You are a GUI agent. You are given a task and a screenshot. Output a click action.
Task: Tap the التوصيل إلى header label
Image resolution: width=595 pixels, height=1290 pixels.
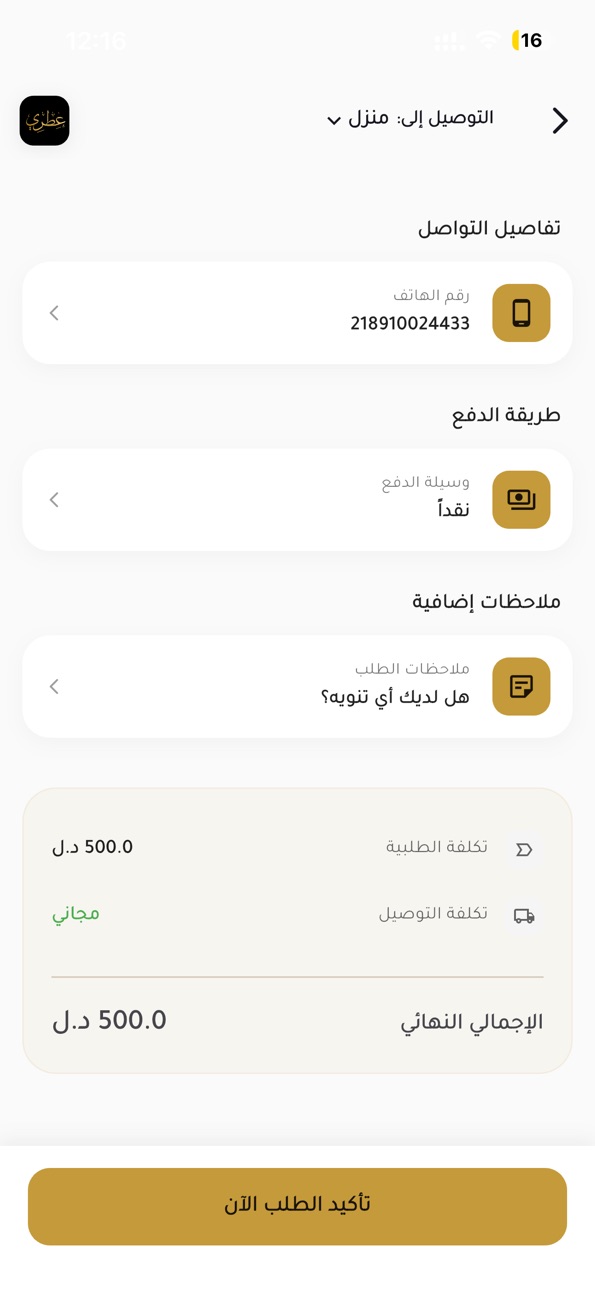pyautogui.click(x=446, y=118)
